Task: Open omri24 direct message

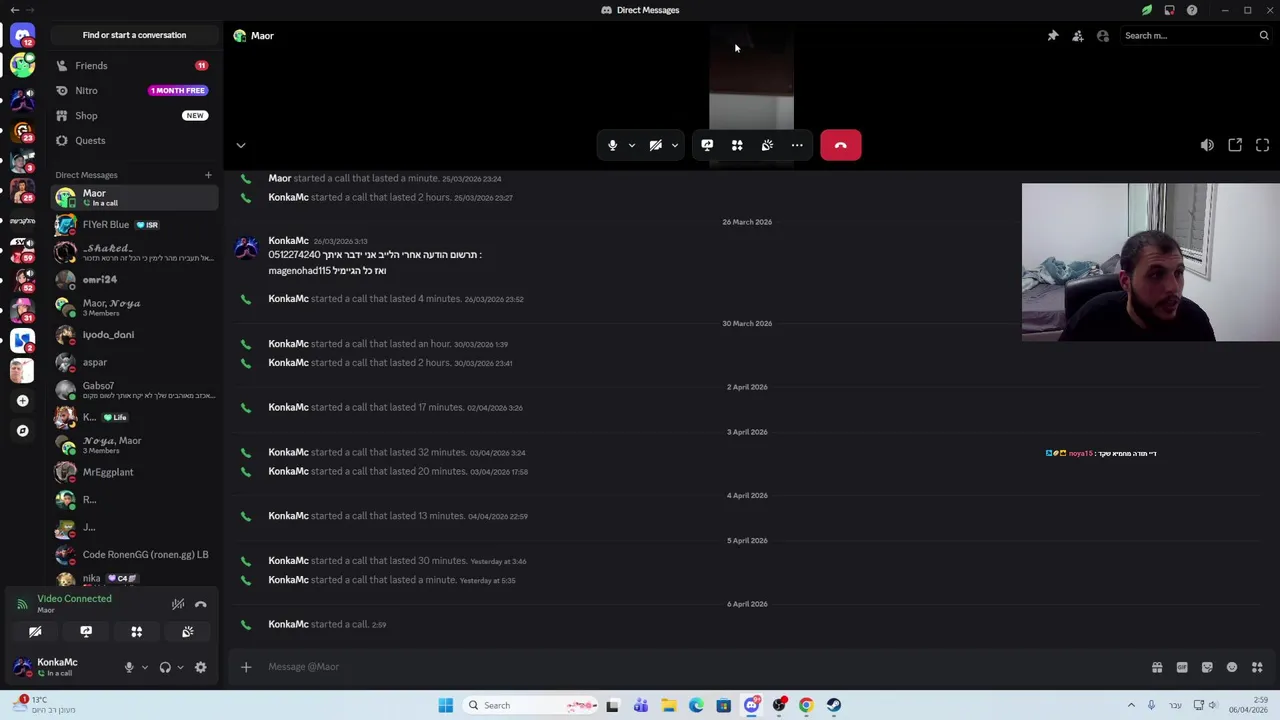Action: tap(133, 279)
